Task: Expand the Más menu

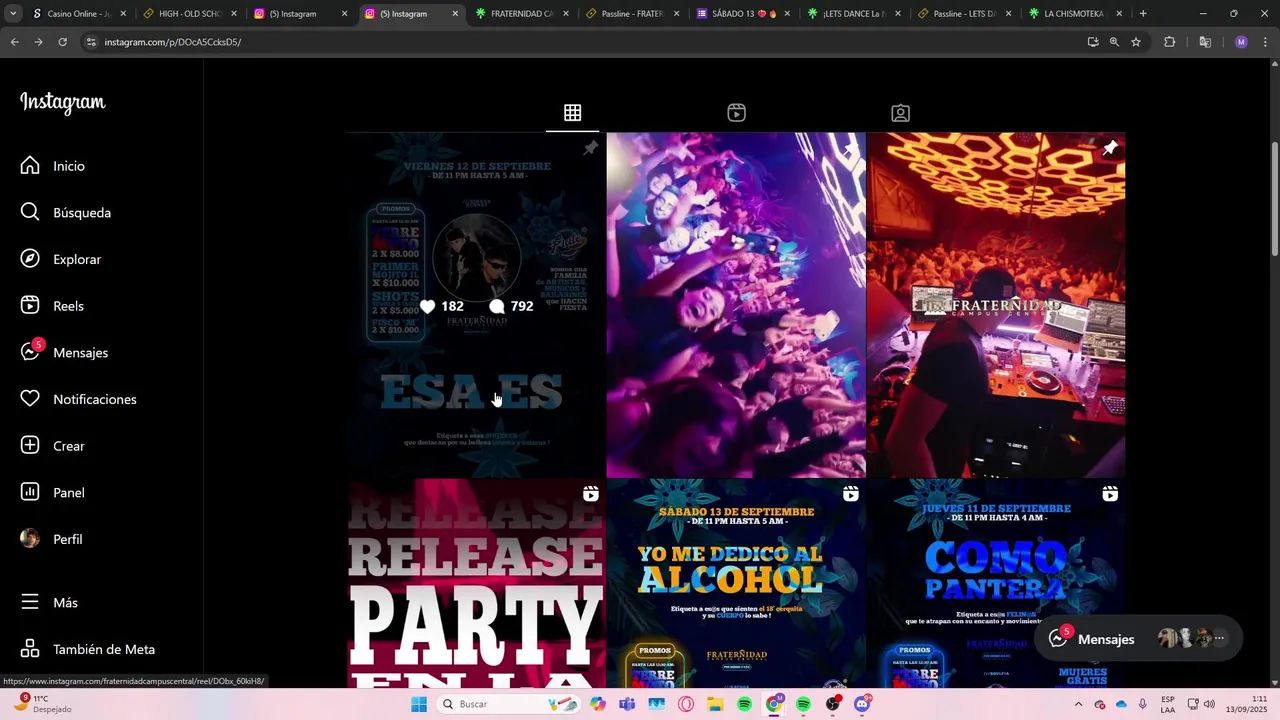Action: pyautogui.click(x=49, y=602)
